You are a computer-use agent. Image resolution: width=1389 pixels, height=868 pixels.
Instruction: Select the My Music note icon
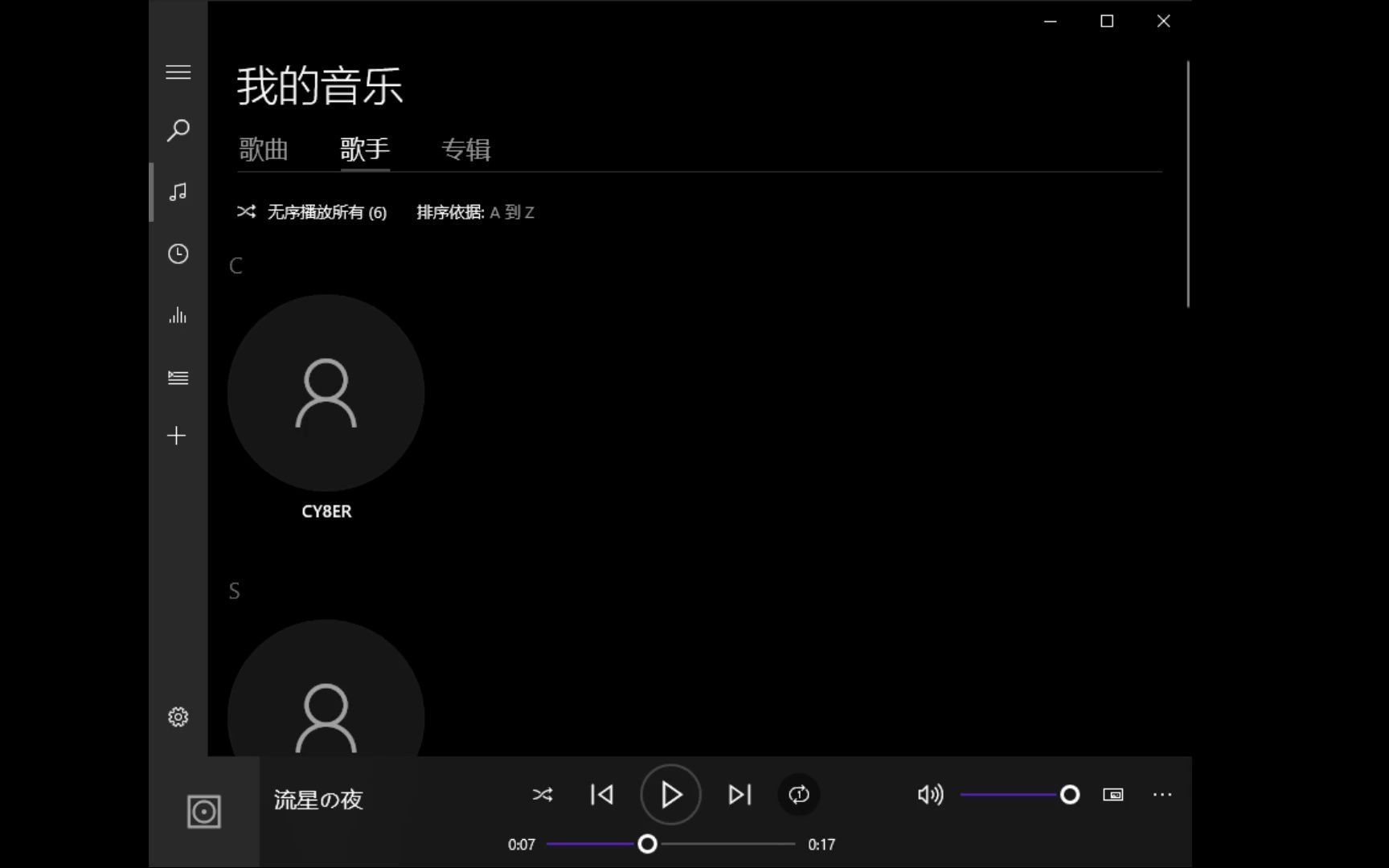(x=178, y=192)
